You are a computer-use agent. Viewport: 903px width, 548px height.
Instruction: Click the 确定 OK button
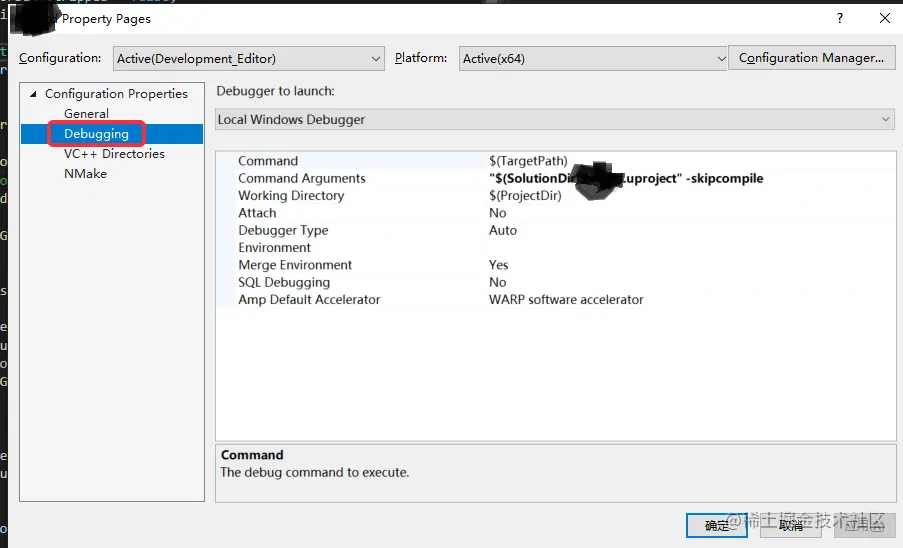click(x=716, y=525)
